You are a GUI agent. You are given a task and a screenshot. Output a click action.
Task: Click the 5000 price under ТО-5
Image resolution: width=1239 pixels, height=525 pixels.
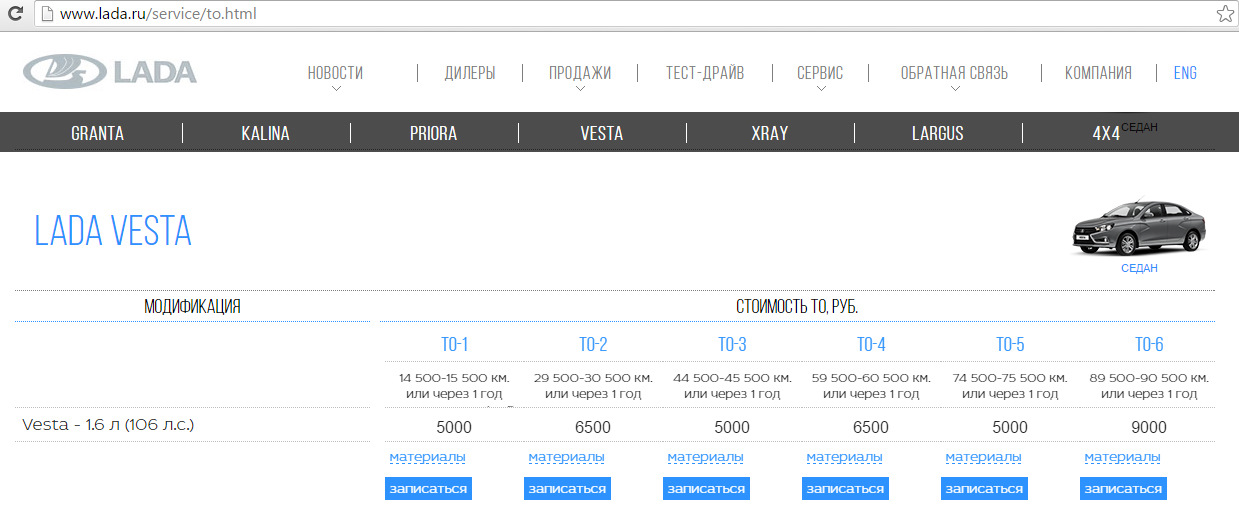1010,427
